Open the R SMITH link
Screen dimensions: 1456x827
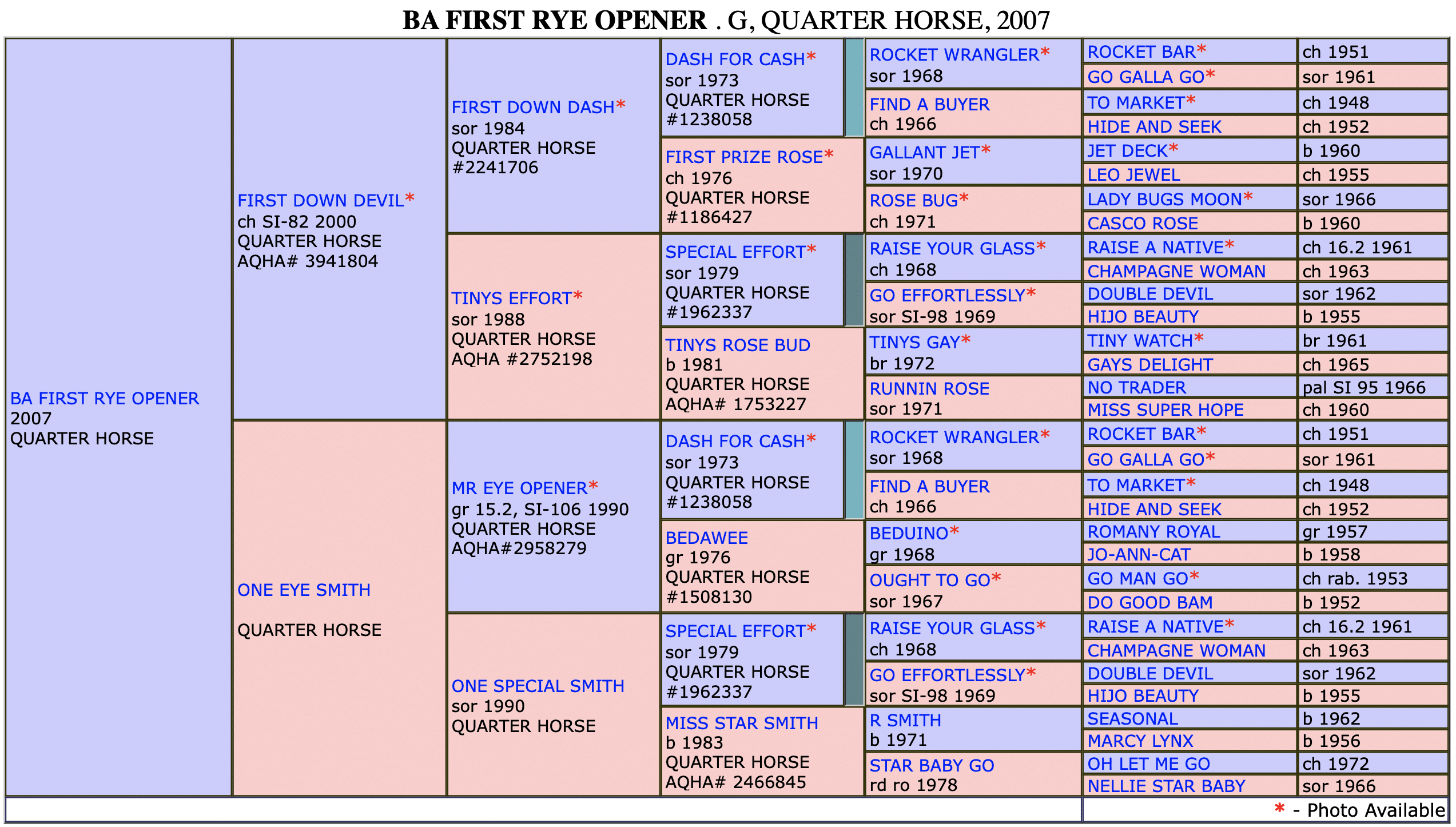(905, 720)
